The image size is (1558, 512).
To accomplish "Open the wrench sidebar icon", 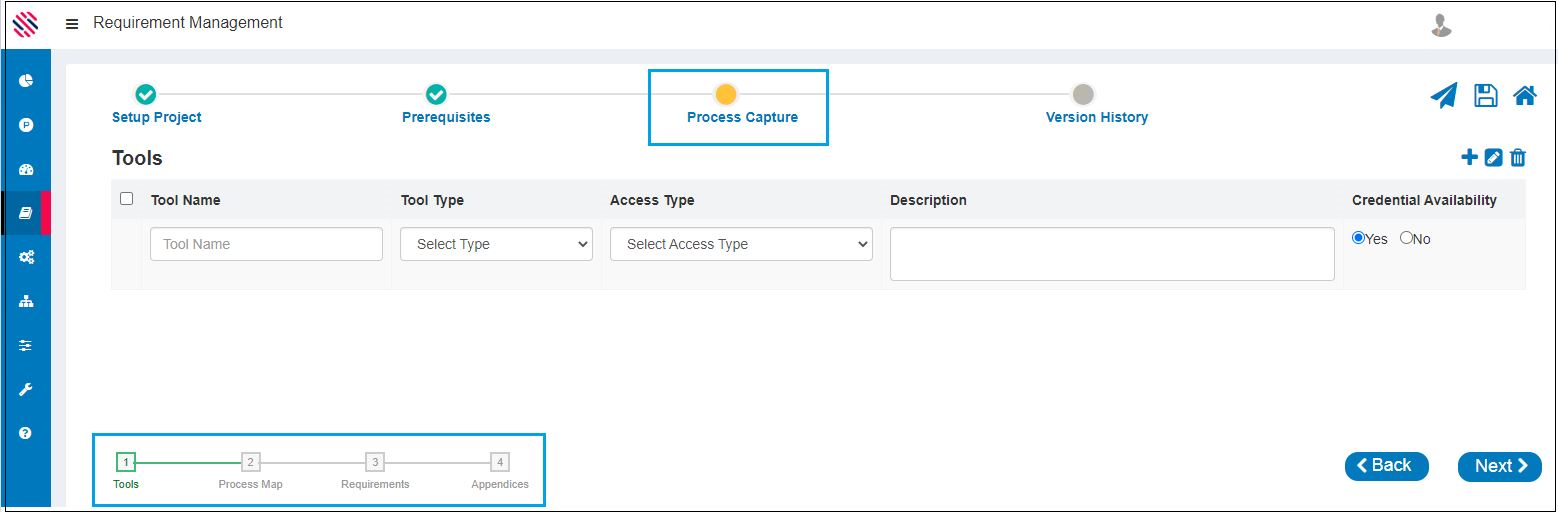I will 26,389.
